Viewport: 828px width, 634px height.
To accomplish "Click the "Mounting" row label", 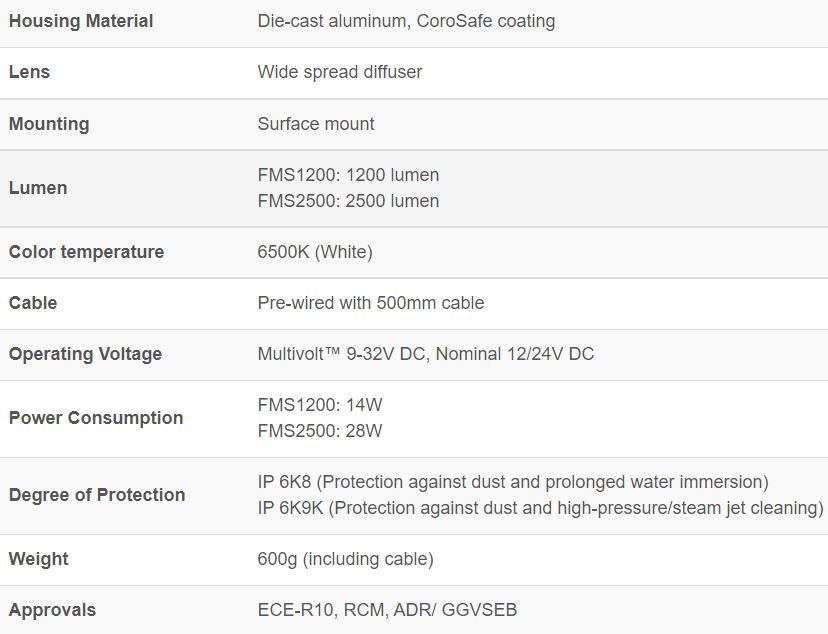I will [x=49, y=124].
